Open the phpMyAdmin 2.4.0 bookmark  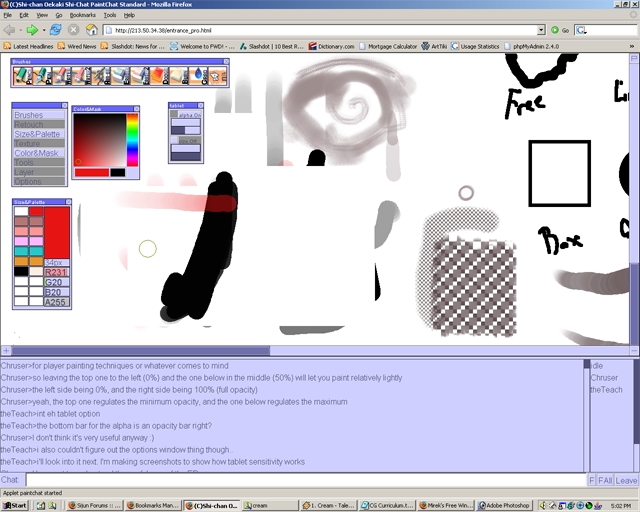tap(532, 46)
